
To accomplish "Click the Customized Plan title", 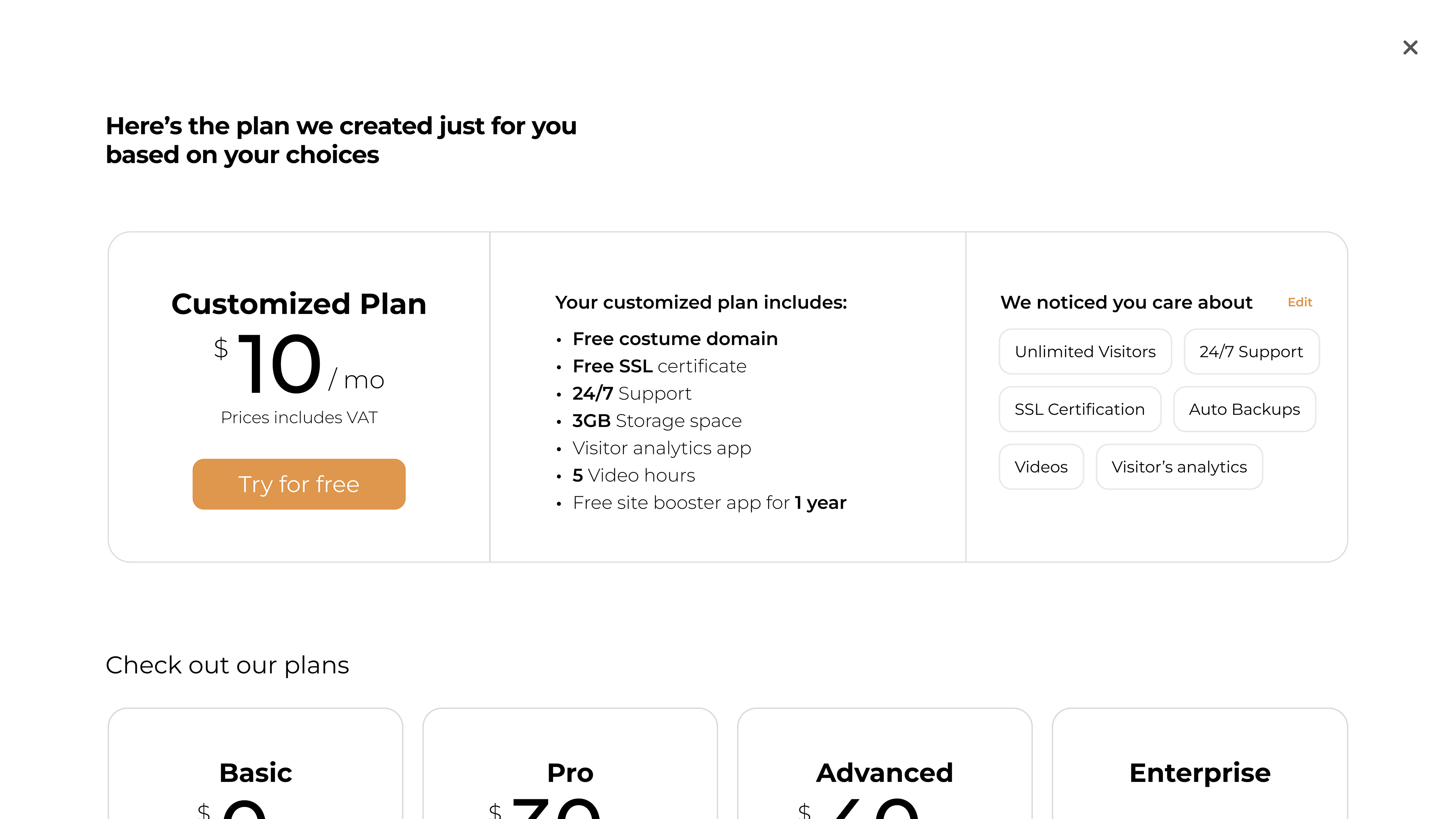I will [298, 304].
